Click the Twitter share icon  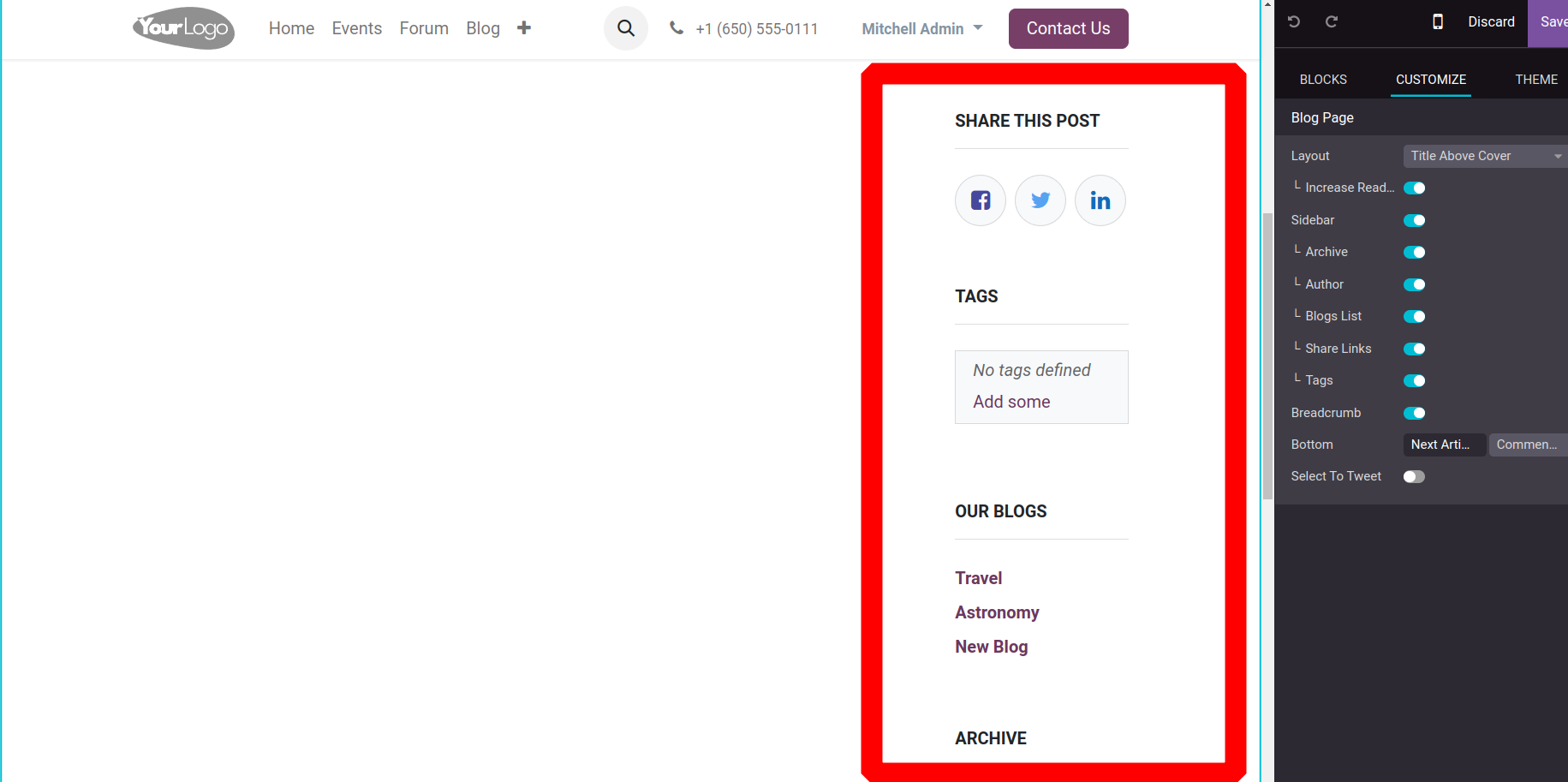[x=1040, y=200]
